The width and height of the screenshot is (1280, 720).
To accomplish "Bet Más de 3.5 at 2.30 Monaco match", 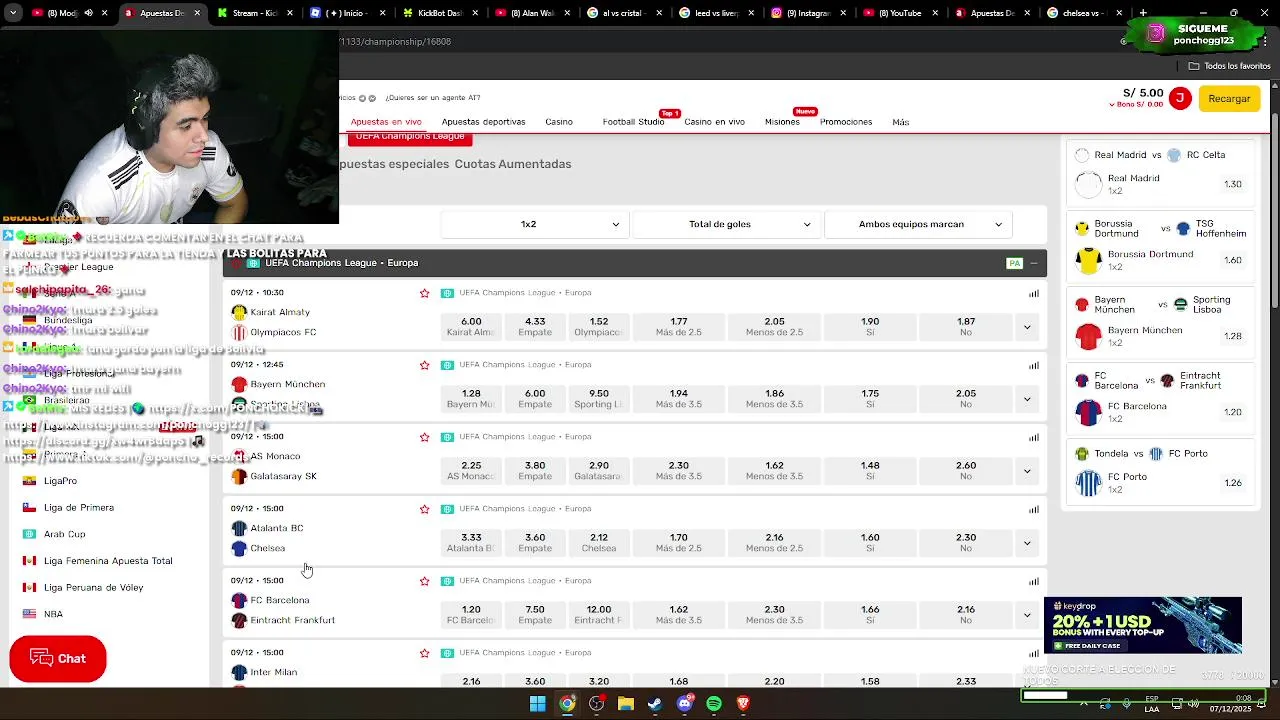I will [x=679, y=471].
